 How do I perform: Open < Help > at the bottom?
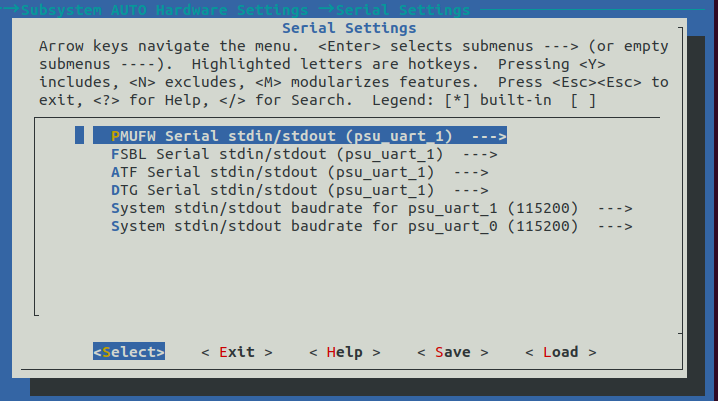tap(345, 352)
